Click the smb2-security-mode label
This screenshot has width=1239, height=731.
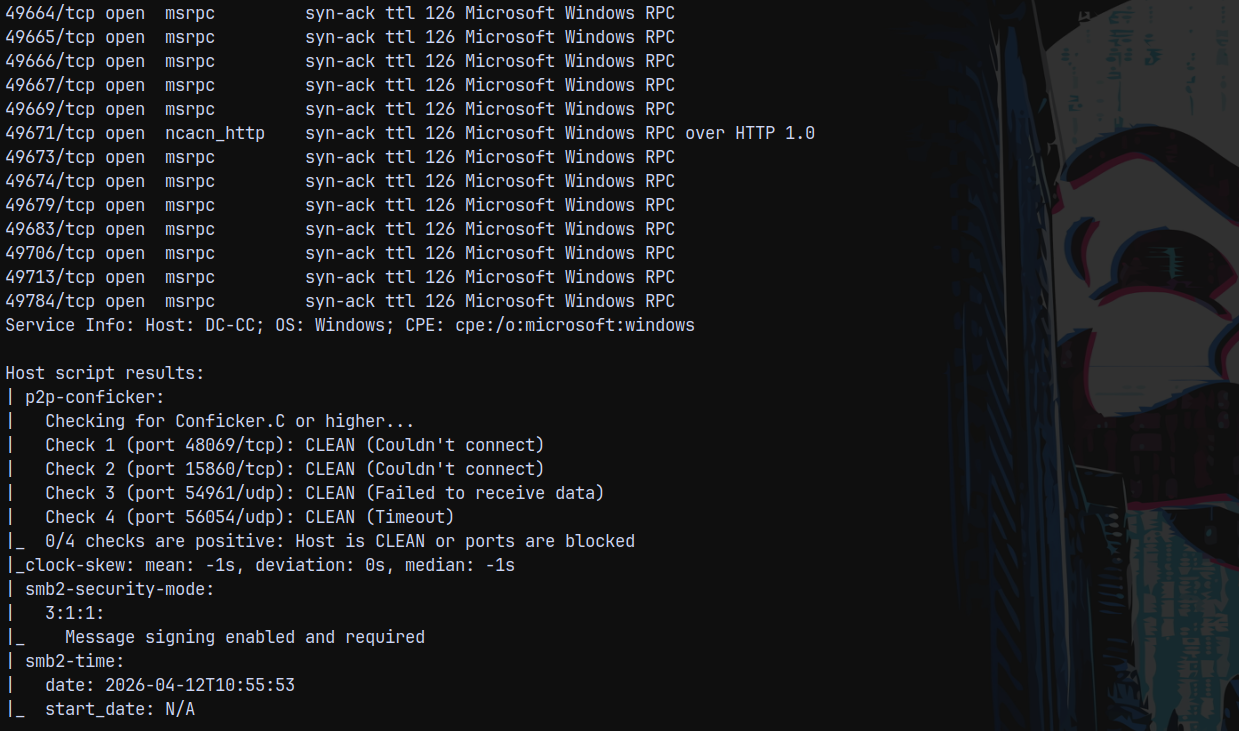pos(120,589)
